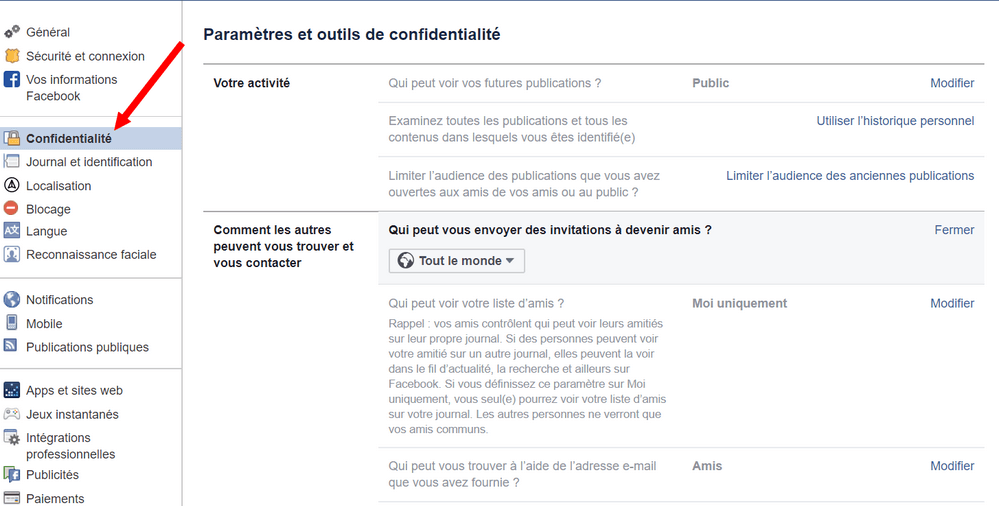Click the red Blocage icon
The width and height of the screenshot is (999, 506).
point(11,208)
